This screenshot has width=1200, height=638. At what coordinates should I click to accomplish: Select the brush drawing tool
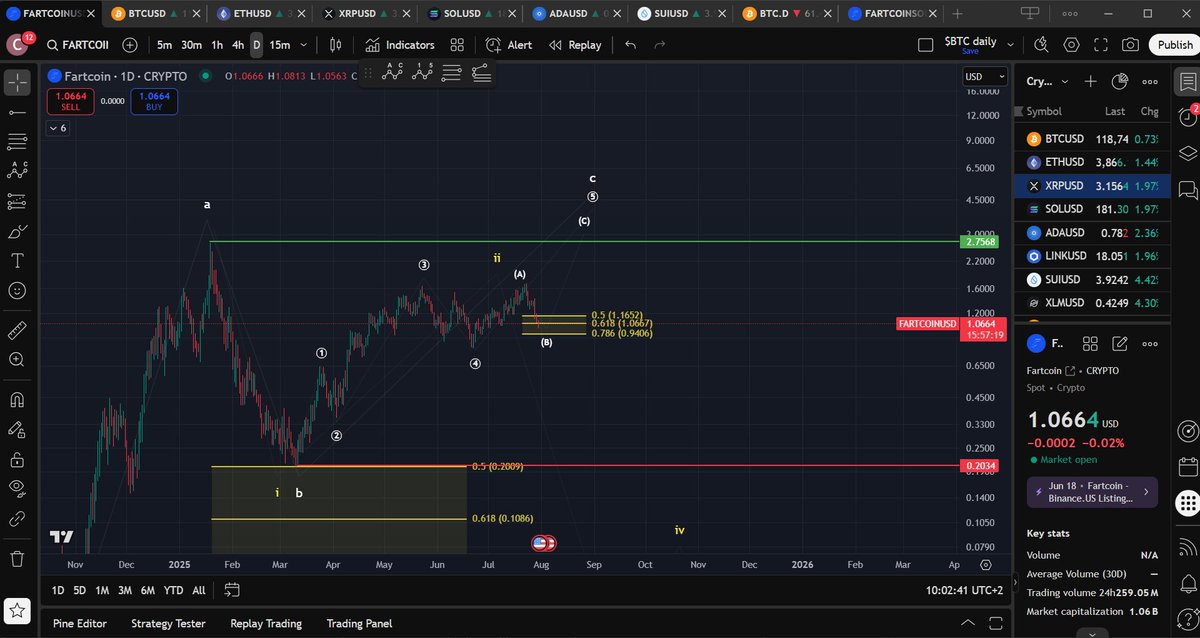tap(17, 232)
